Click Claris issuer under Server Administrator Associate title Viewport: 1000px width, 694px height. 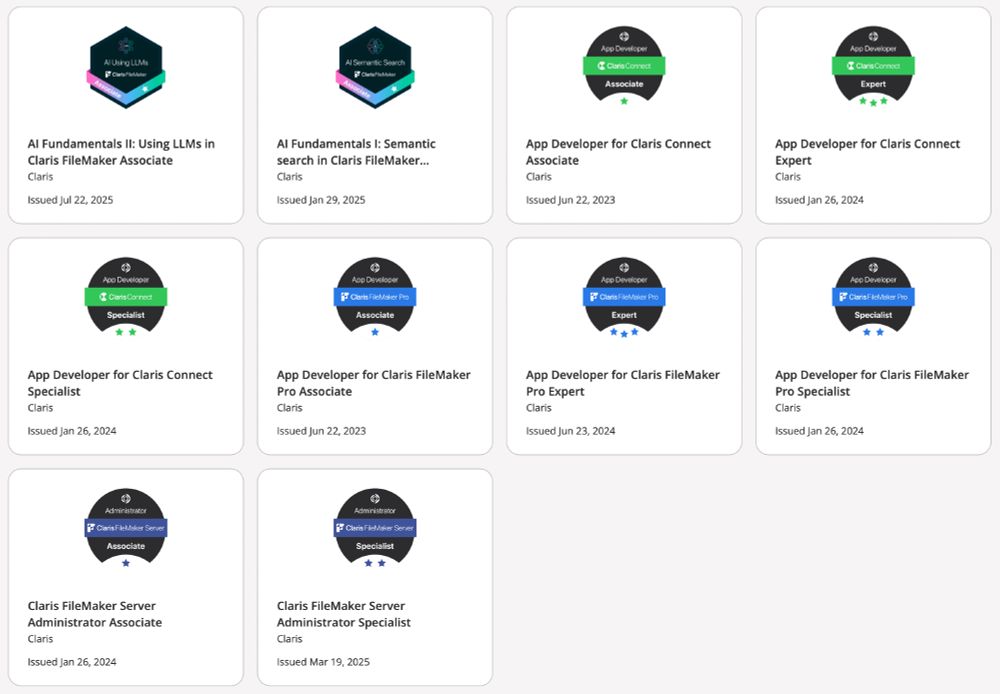click(x=40, y=639)
